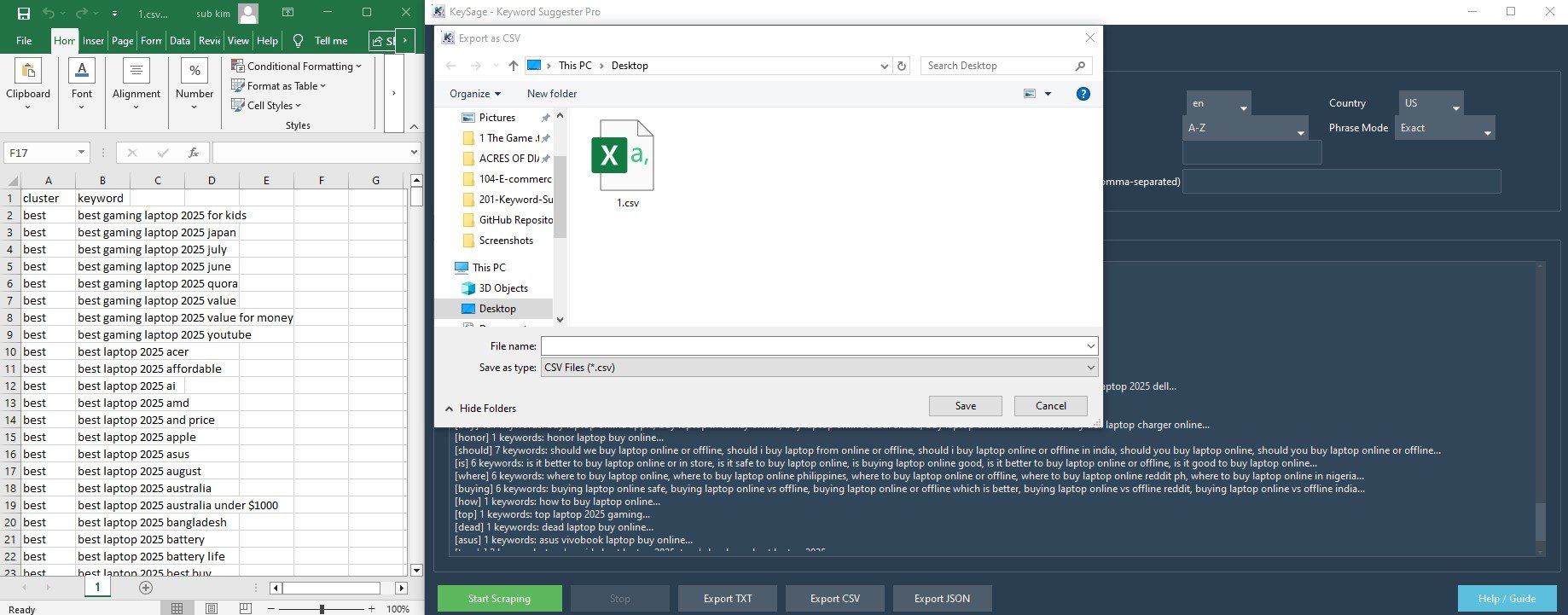
Task: Click the Help question mark in dialog
Action: (x=1083, y=94)
